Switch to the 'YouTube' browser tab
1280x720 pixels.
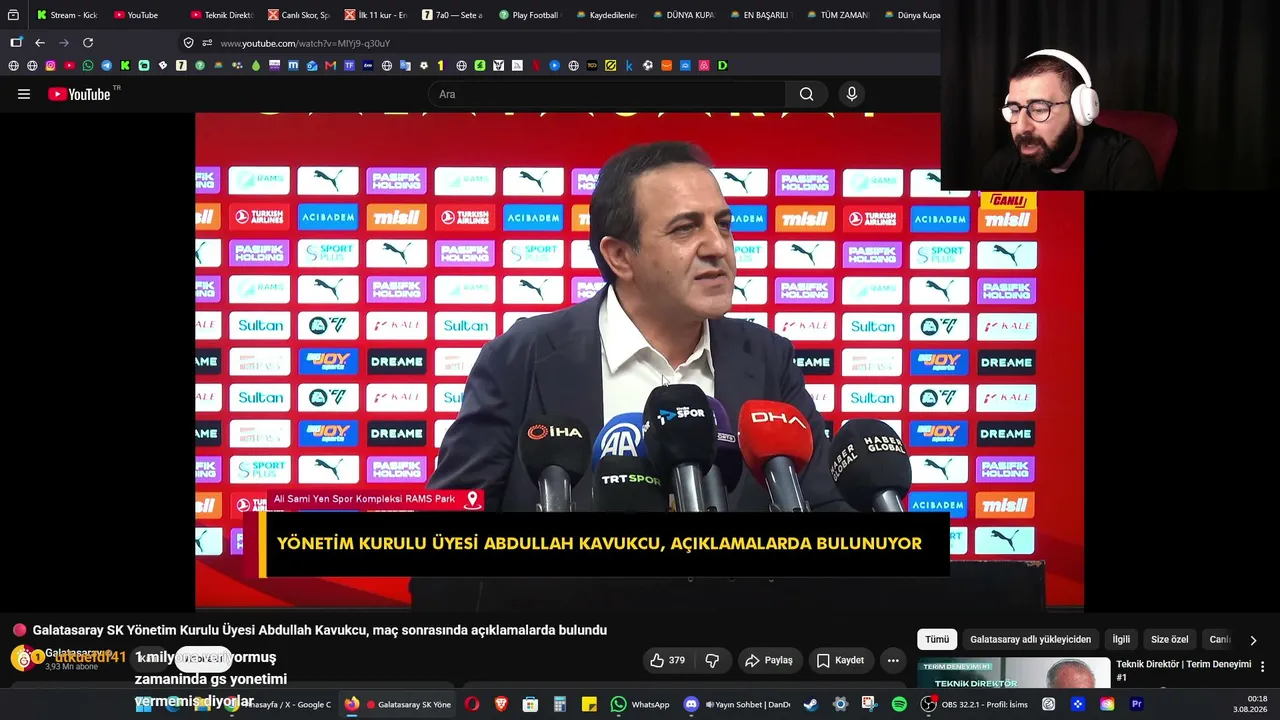point(143,15)
